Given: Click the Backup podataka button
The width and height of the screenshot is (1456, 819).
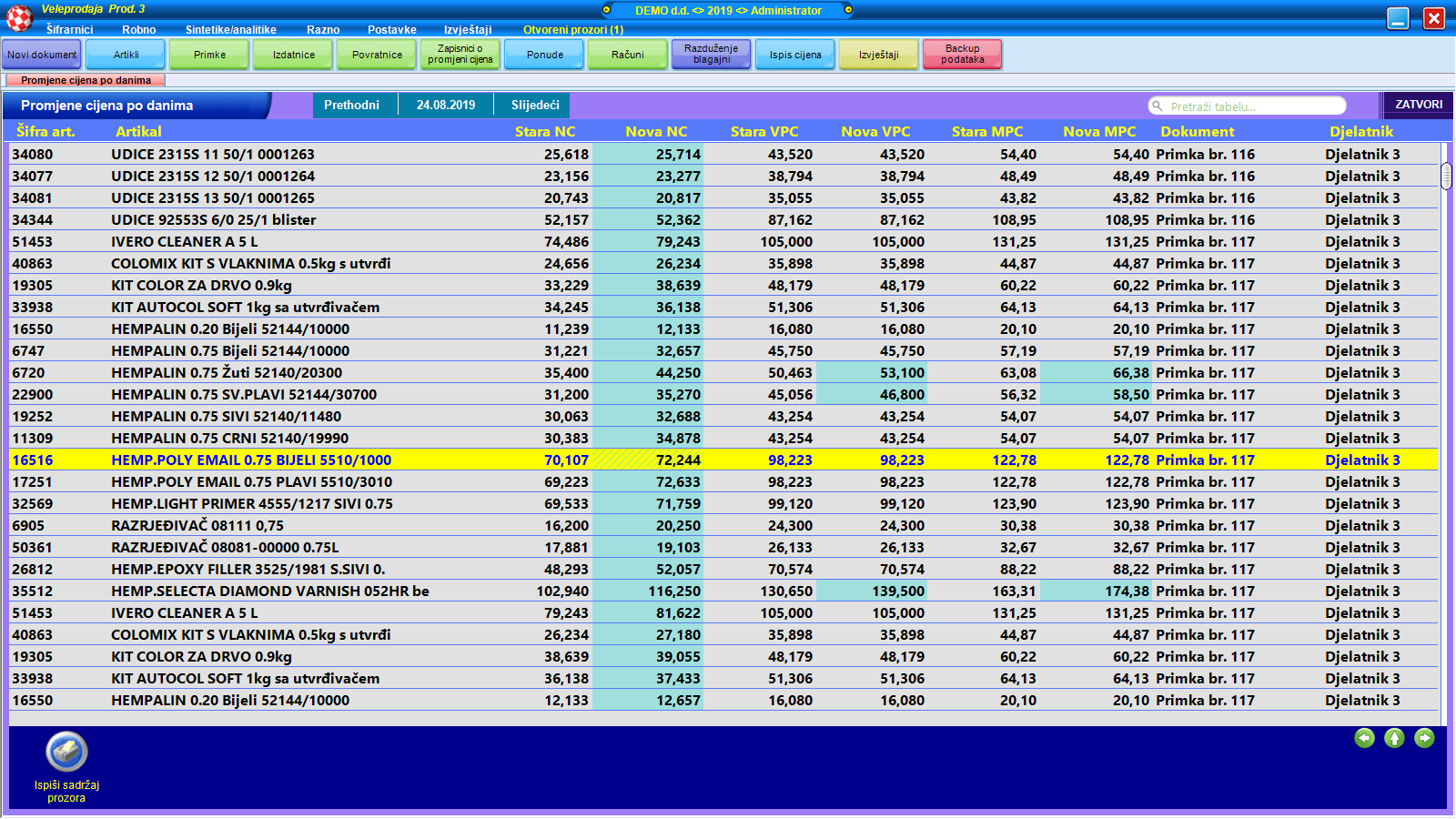Looking at the screenshot, I should coord(962,55).
